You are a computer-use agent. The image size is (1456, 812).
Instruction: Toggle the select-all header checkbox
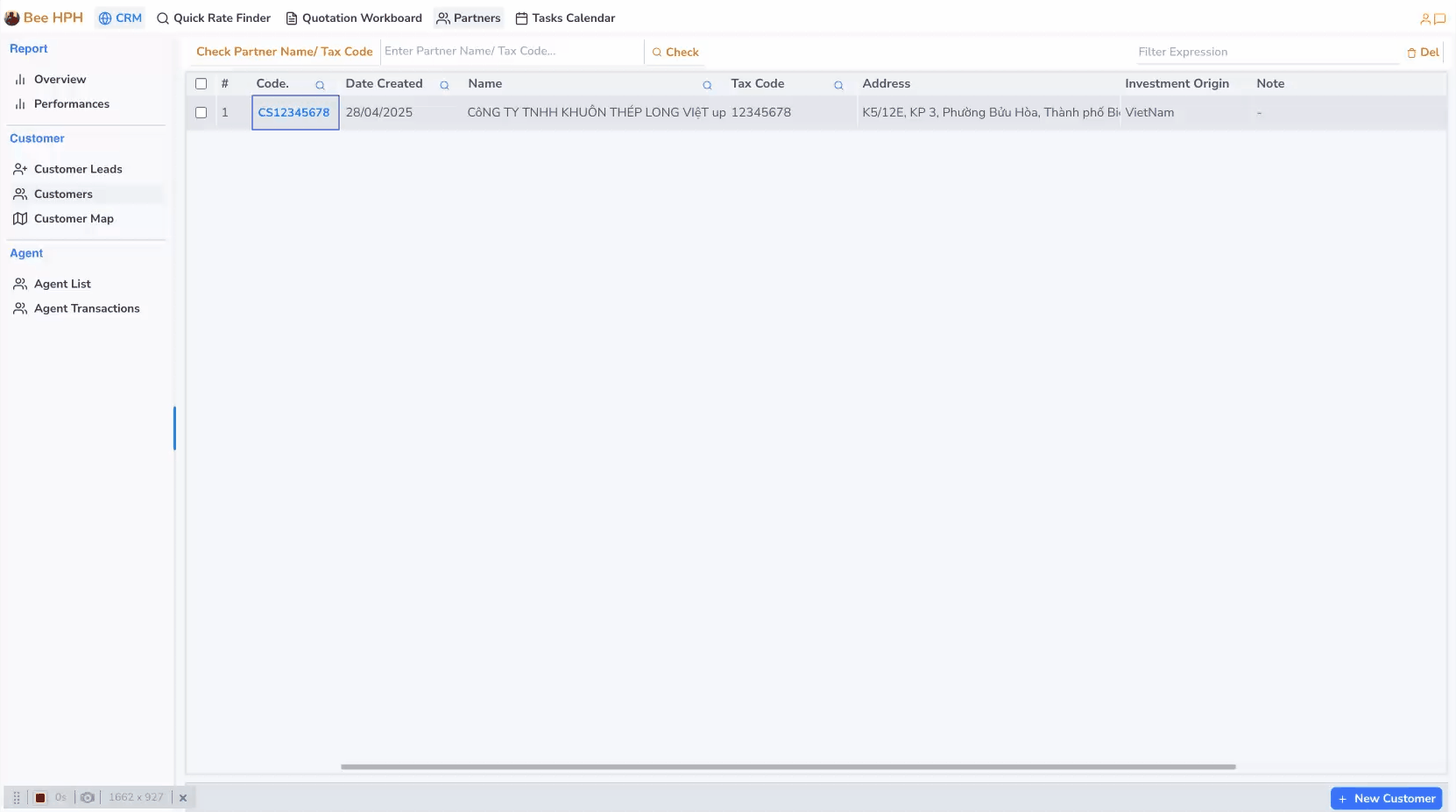click(x=201, y=84)
